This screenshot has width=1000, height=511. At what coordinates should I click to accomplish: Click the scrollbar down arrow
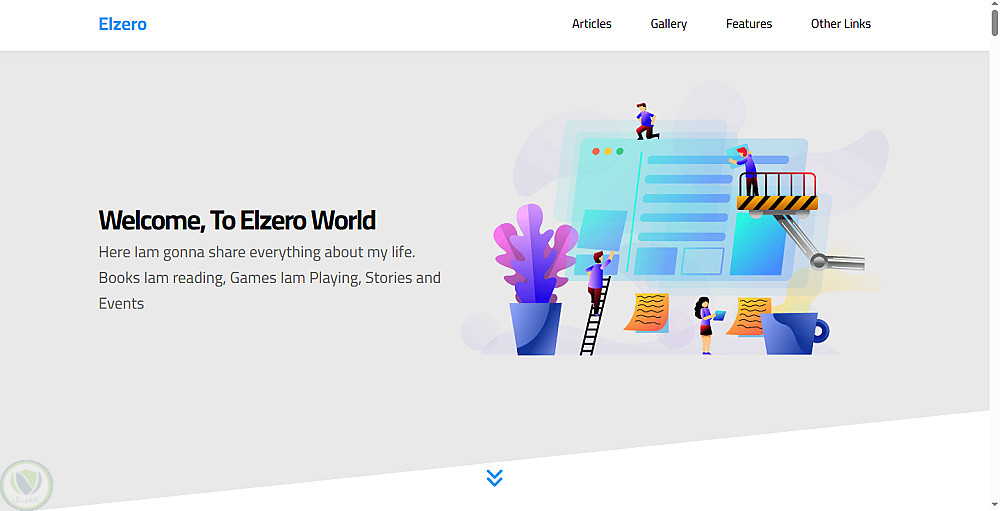[994, 505]
